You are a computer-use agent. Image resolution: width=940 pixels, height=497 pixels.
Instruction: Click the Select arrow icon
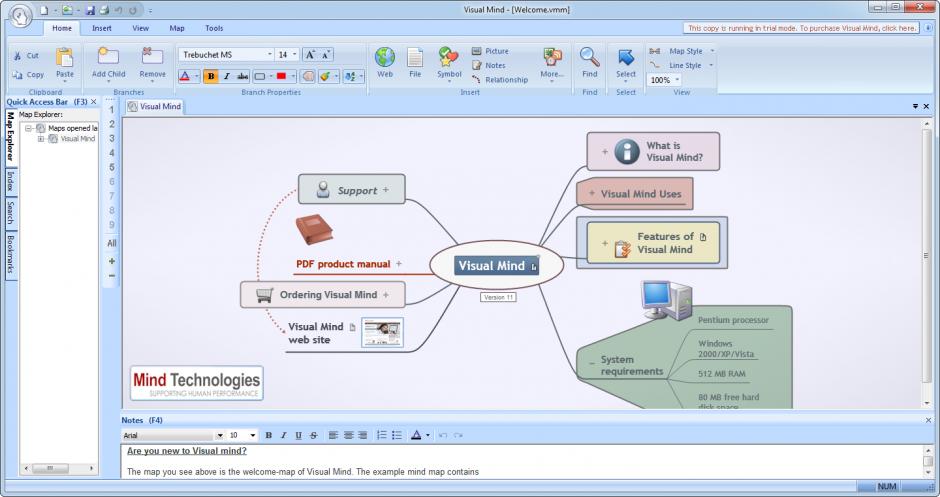pos(626,58)
